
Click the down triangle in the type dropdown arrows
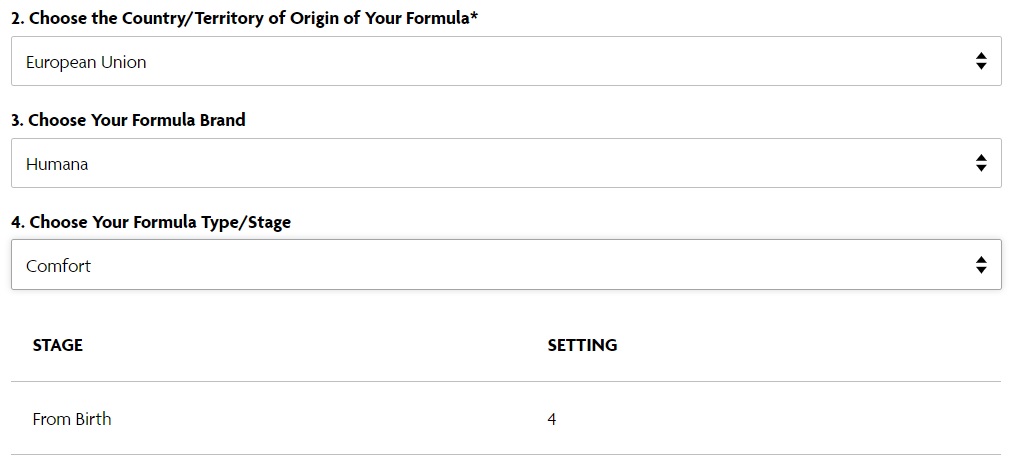(x=981, y=270)
